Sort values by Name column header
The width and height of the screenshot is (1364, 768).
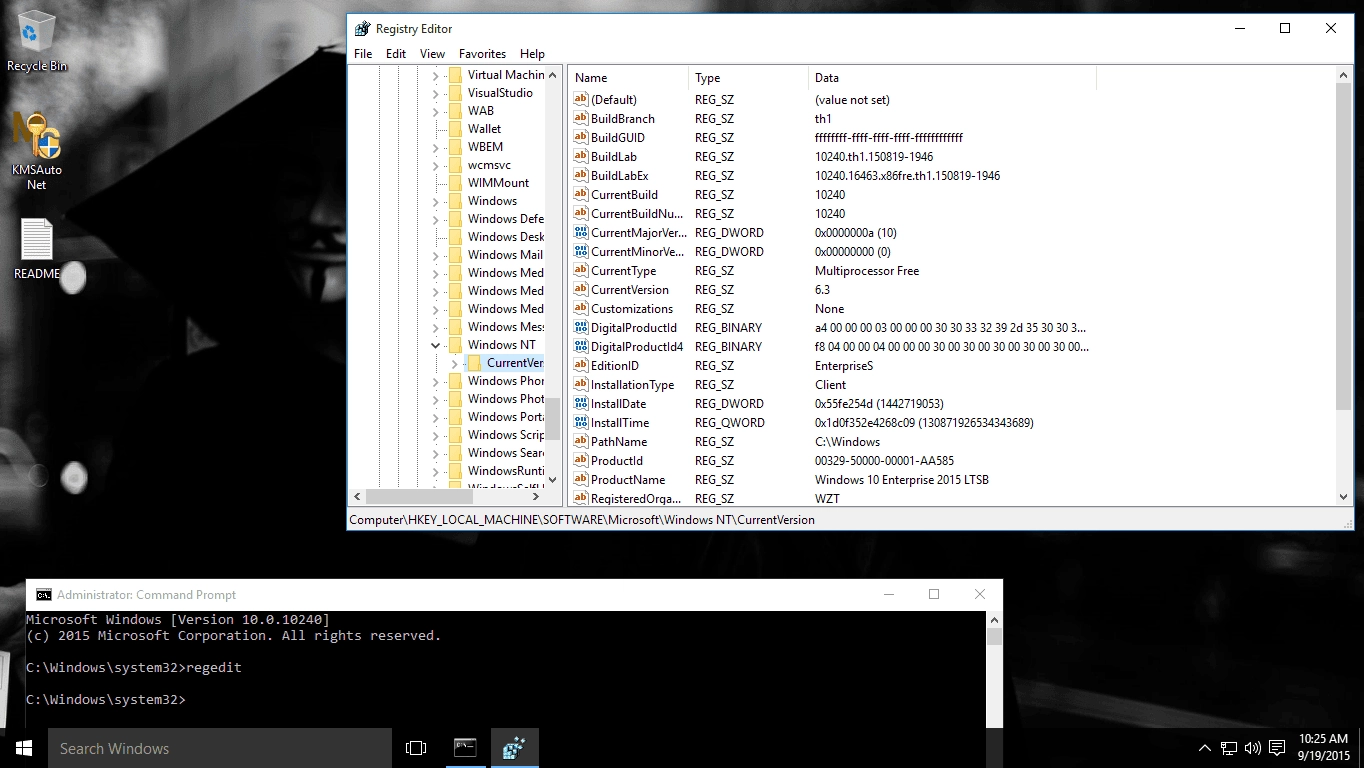(x=629, y=77)
